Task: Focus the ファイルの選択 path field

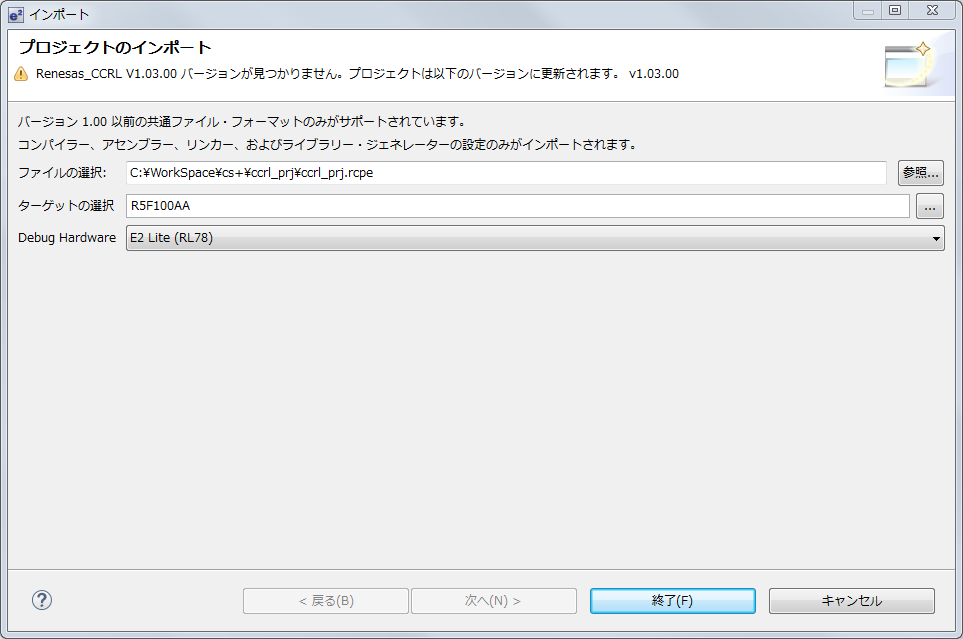Action: (506, 173)
